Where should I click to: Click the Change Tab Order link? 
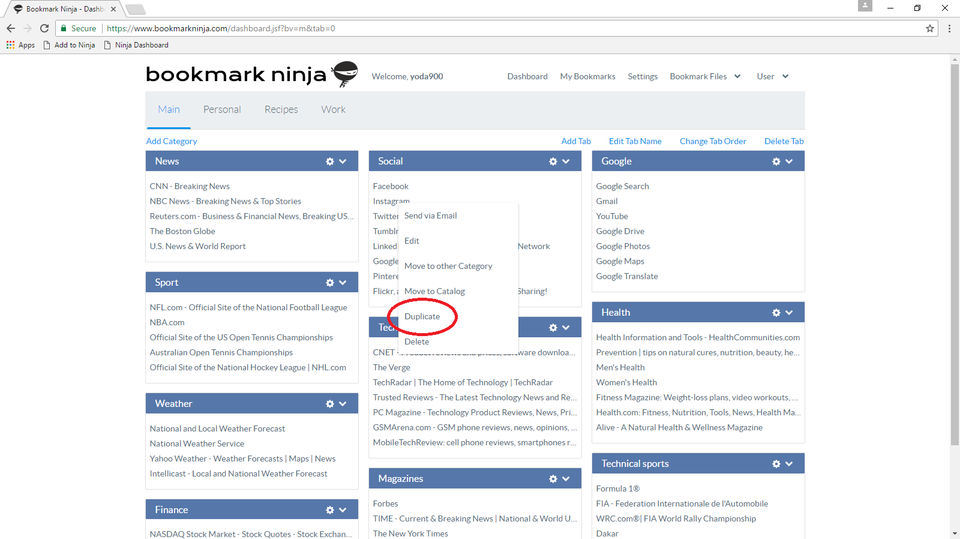coord(713,141)
